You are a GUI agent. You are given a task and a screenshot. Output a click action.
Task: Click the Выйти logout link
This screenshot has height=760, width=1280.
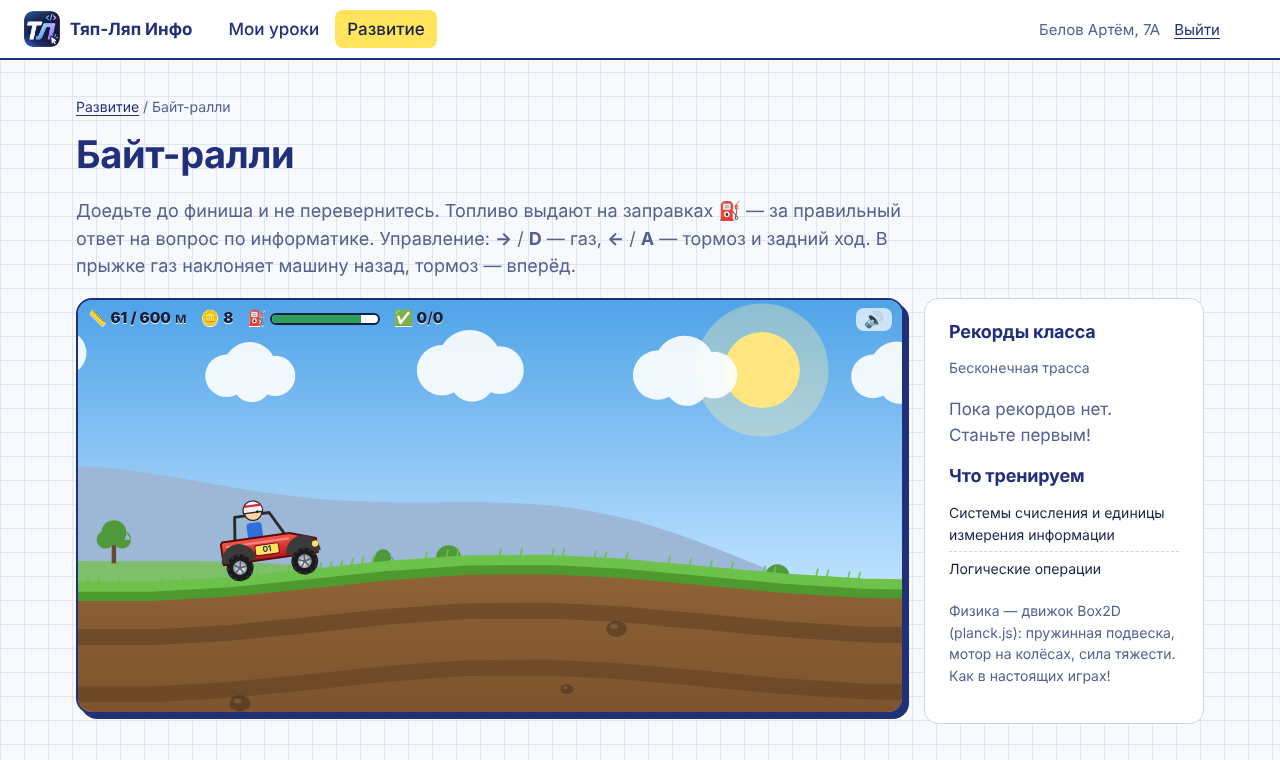pyautogui.click(x=1197, y=29)
